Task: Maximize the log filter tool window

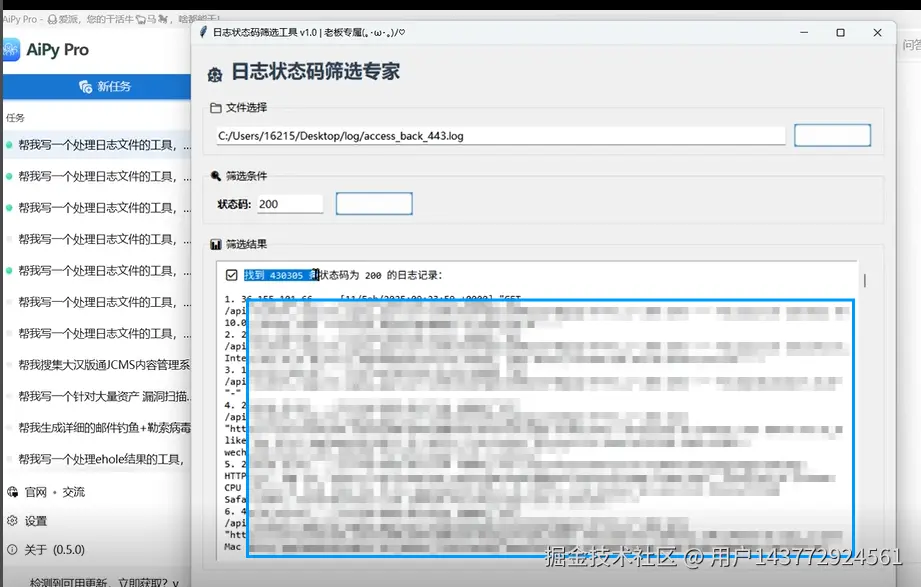Action: tap(841, 33)
